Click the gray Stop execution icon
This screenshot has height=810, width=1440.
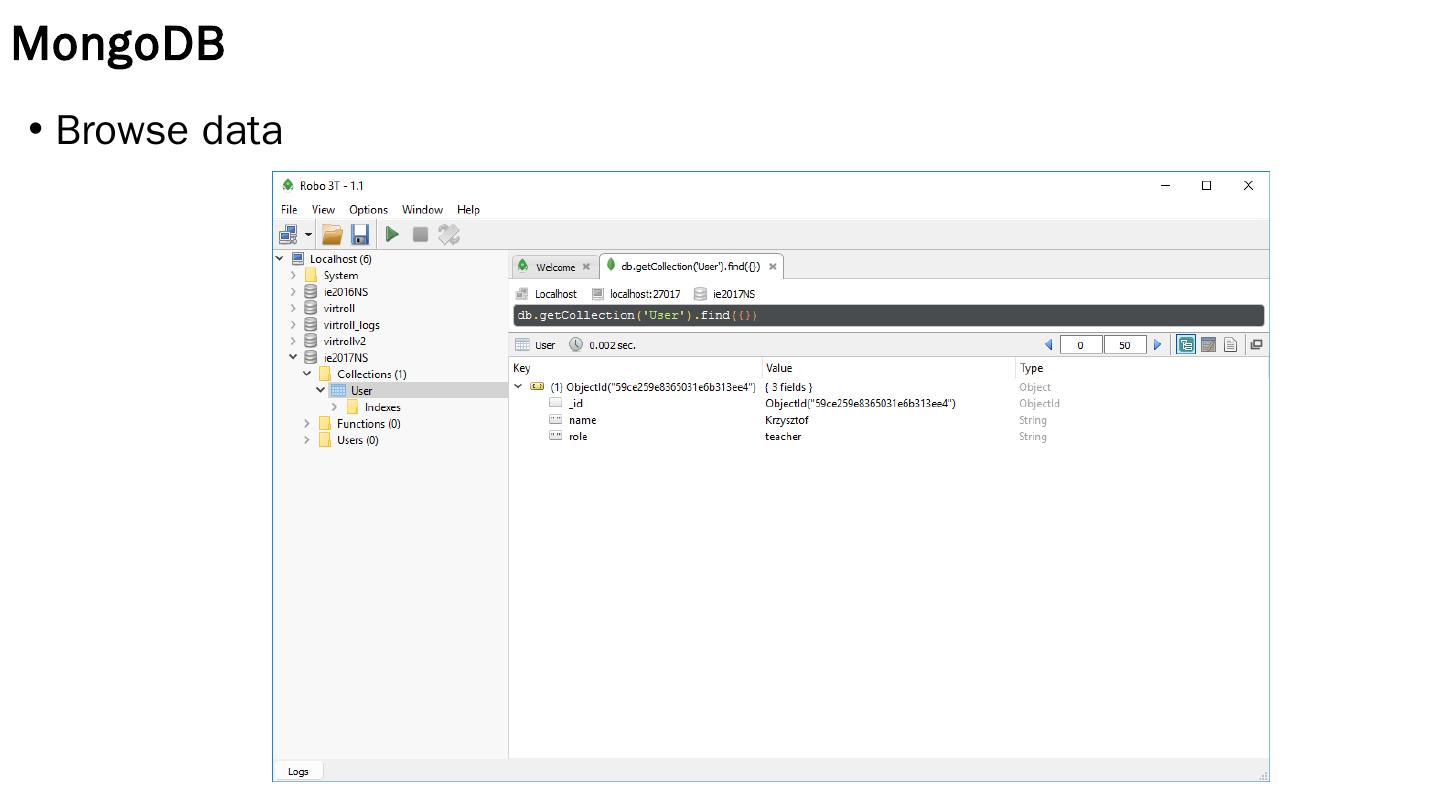pyautogui.click(x=420, y=234)
